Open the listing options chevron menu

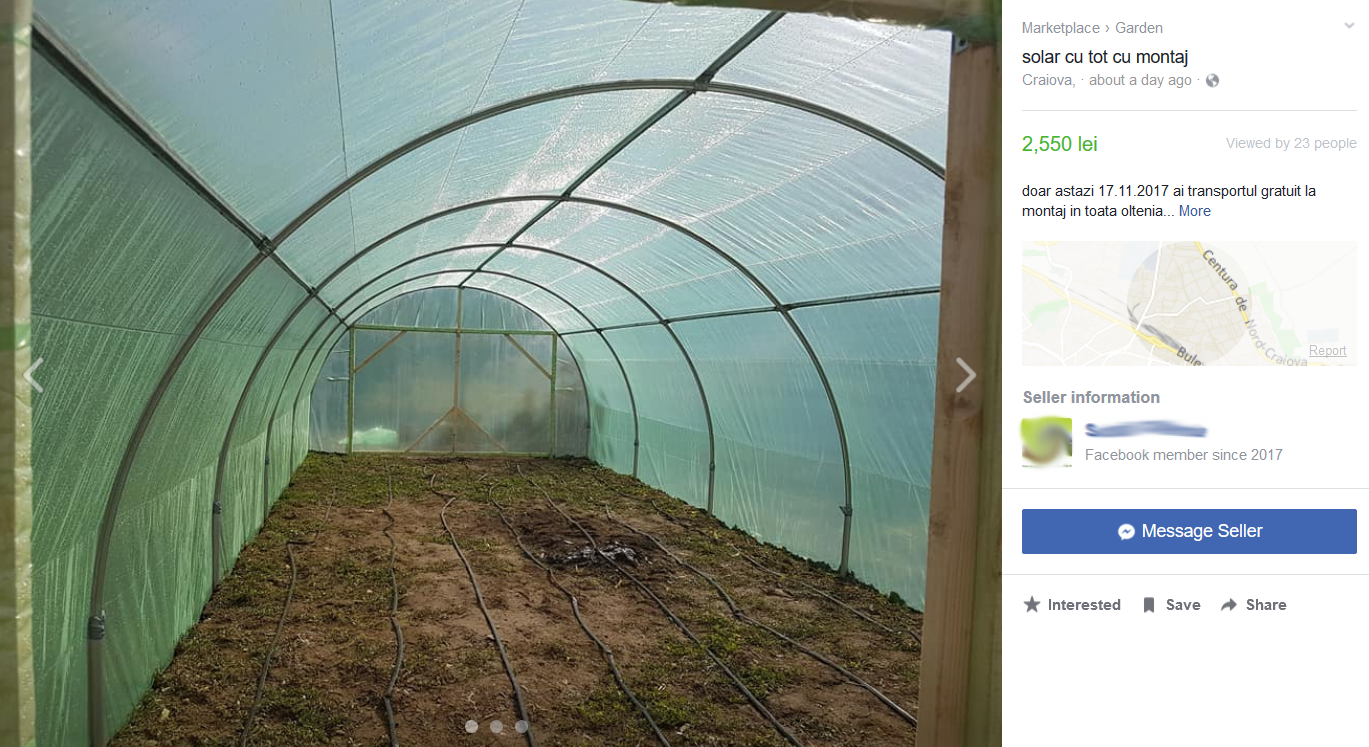1349,26
